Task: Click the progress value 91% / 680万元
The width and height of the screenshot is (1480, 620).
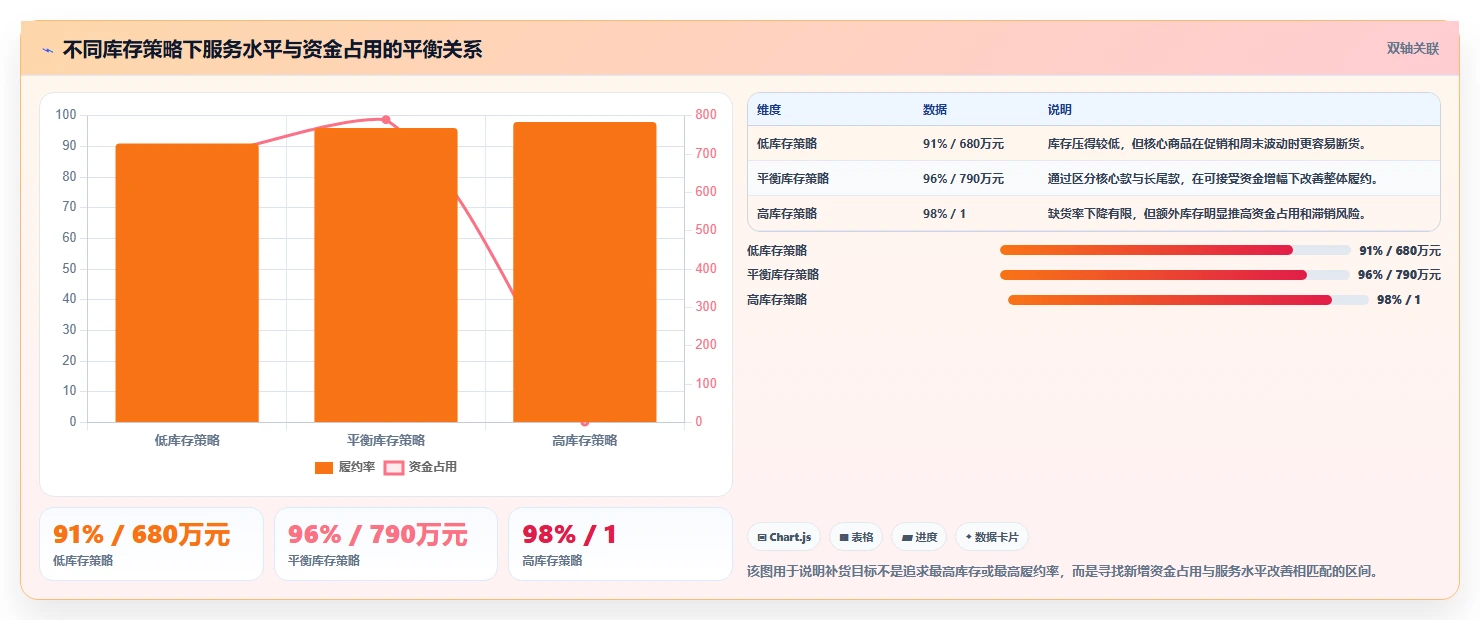Action: coord(1400,250)
